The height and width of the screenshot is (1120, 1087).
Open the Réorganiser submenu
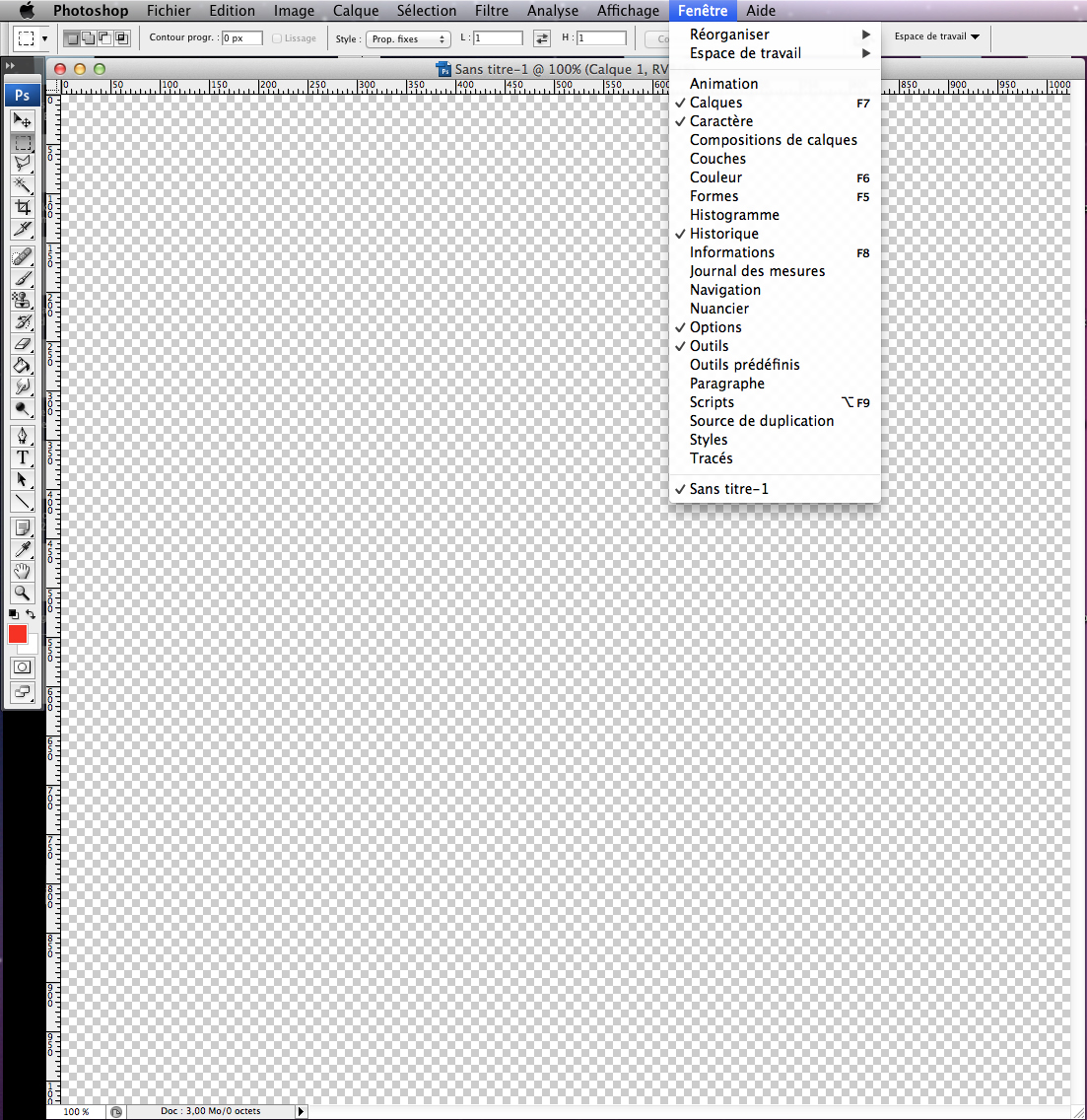pos(775,35)
